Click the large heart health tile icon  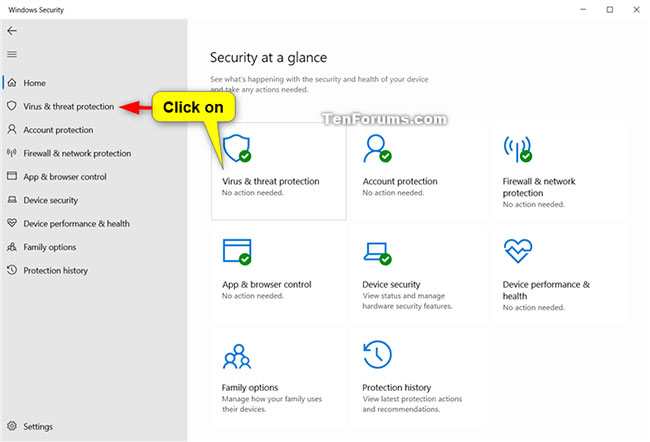tap(518, 251)
